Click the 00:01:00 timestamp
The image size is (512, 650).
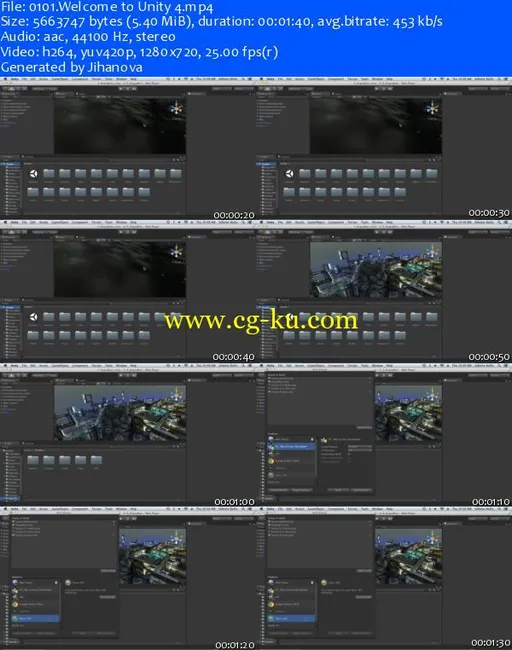[x=235, y=502]
